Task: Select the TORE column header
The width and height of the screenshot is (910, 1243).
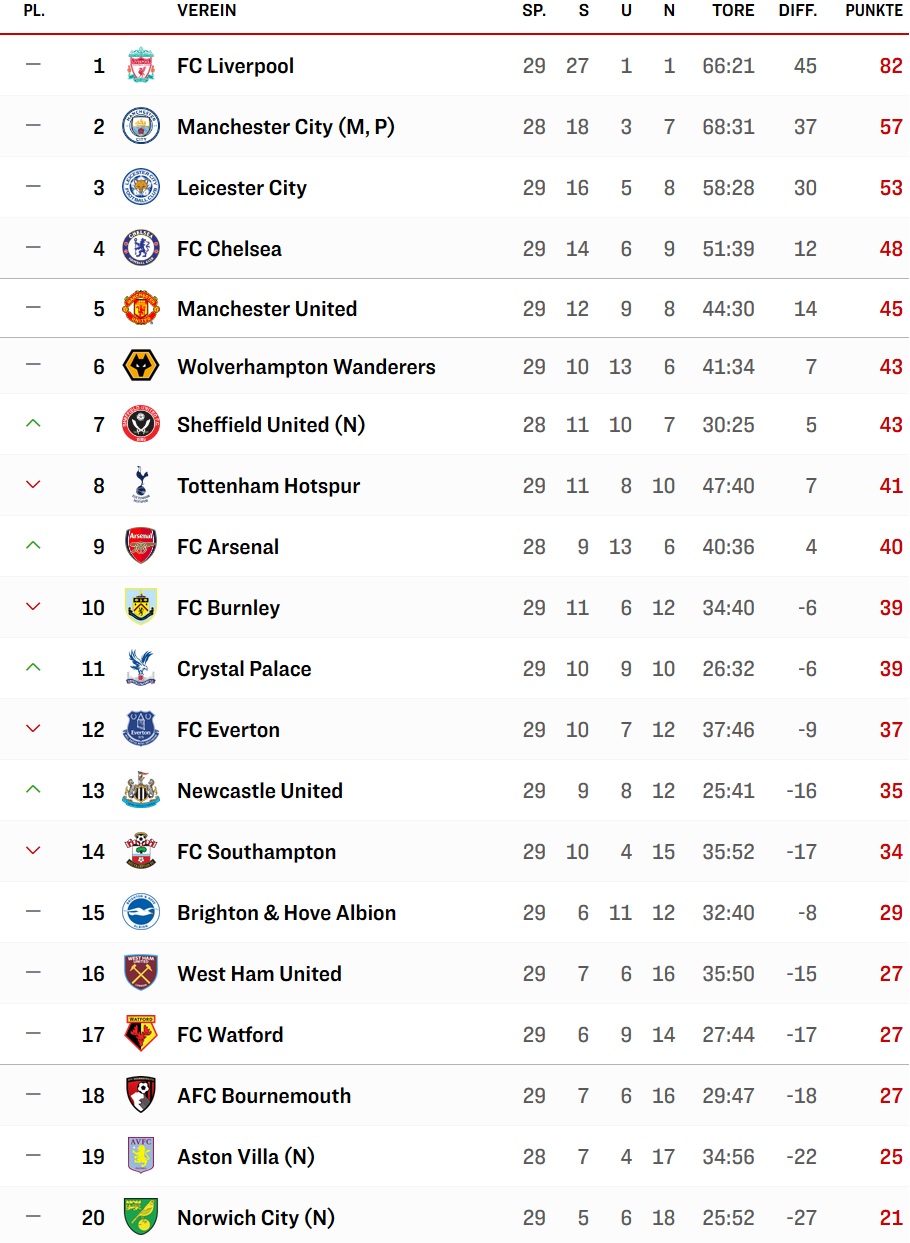Action: coord(733,11)
